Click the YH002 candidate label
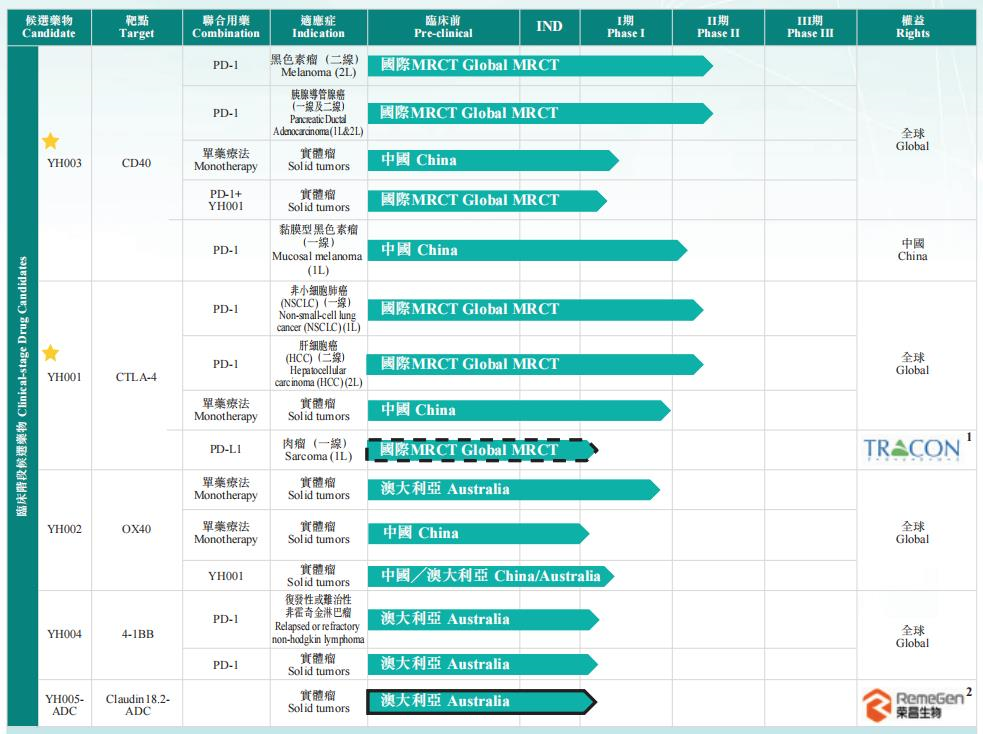 tap(64, 529)
